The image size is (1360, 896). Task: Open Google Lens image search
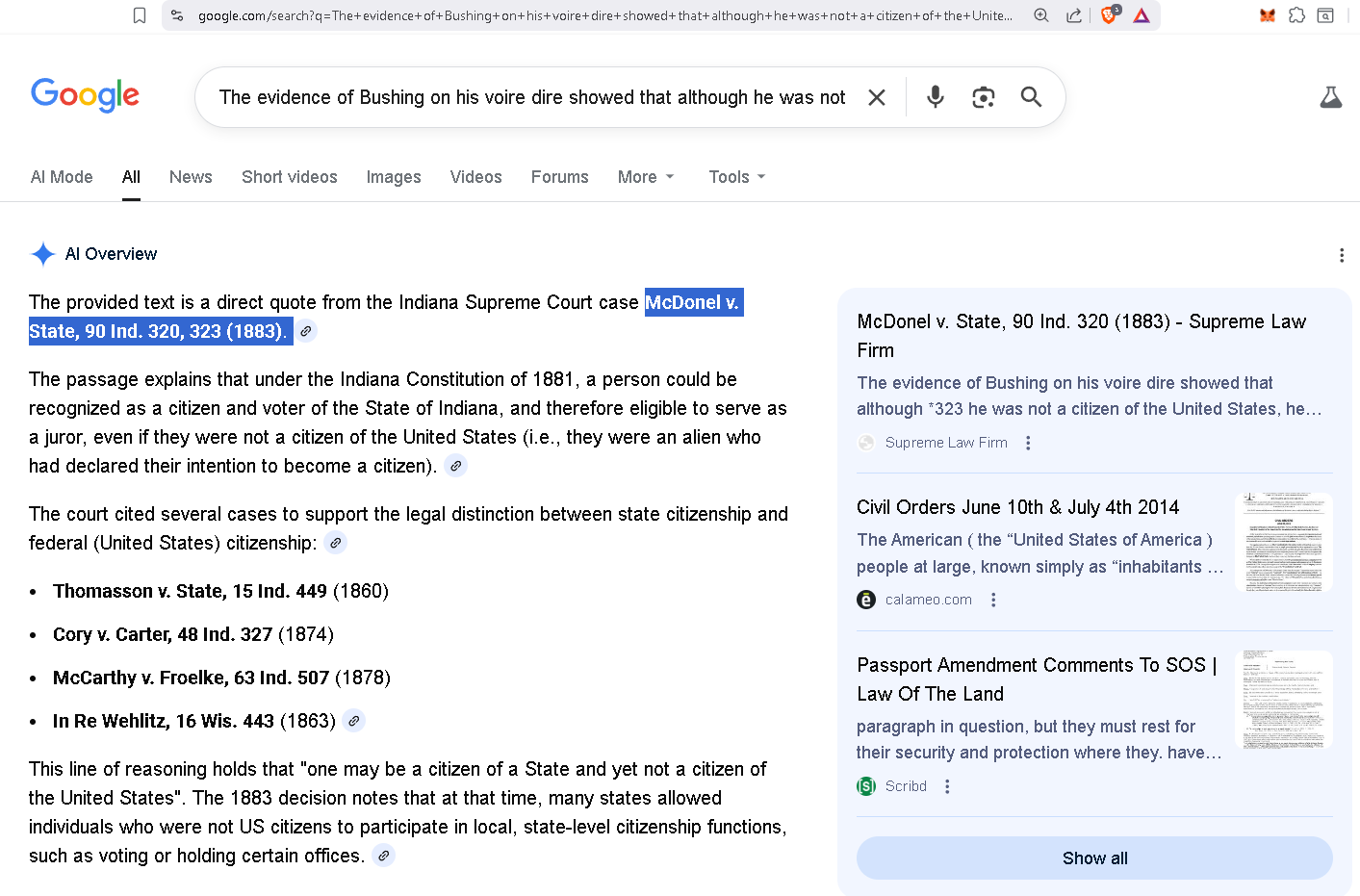click(983, 97)
